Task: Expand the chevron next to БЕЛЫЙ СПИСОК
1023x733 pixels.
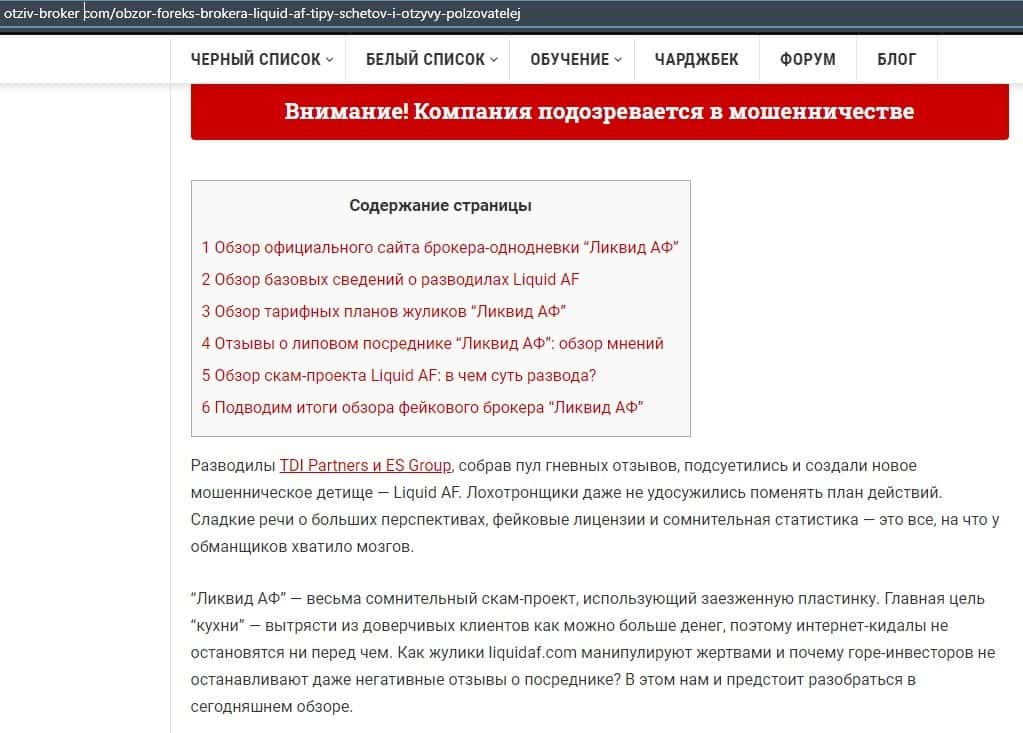Action: 494,59
